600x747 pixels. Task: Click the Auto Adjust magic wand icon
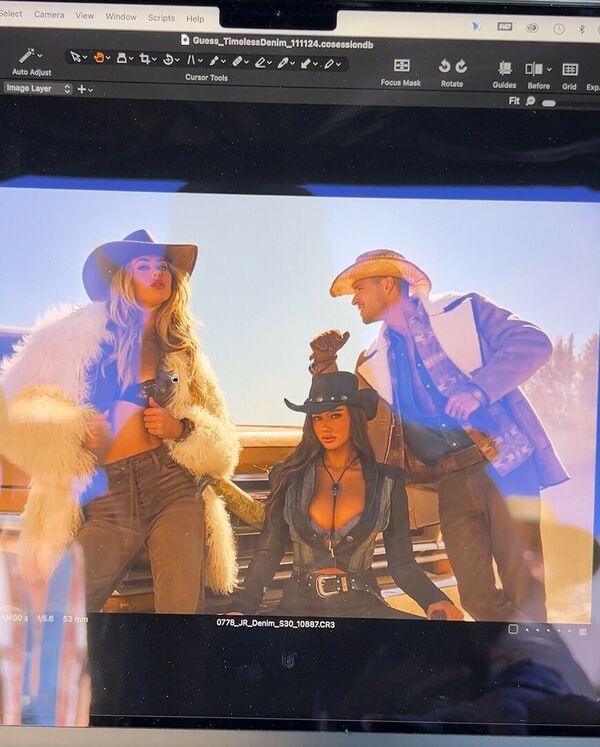(27, 56)
